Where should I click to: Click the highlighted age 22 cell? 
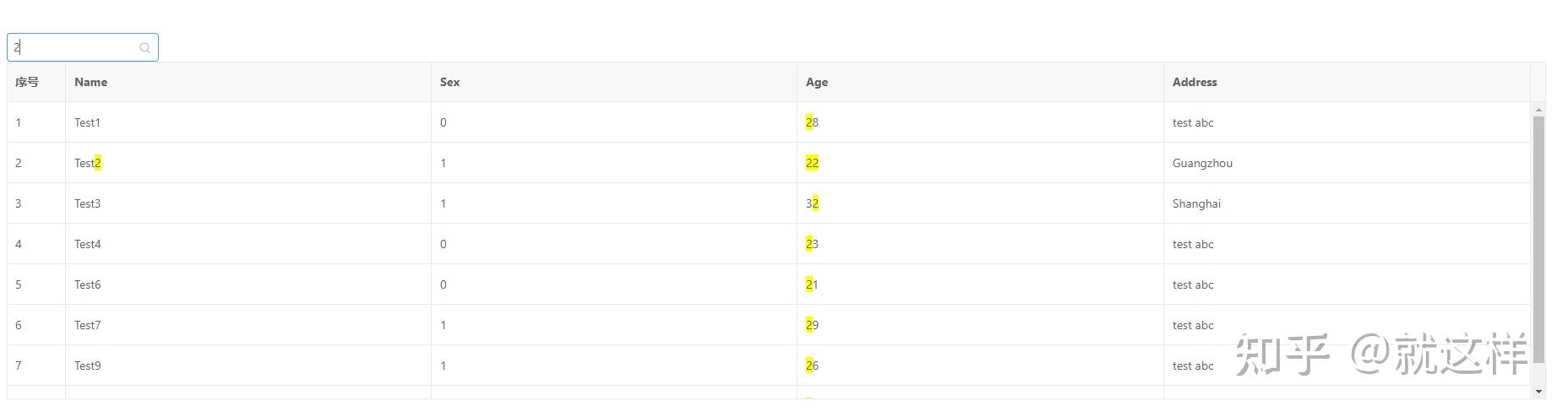point(812,163)
